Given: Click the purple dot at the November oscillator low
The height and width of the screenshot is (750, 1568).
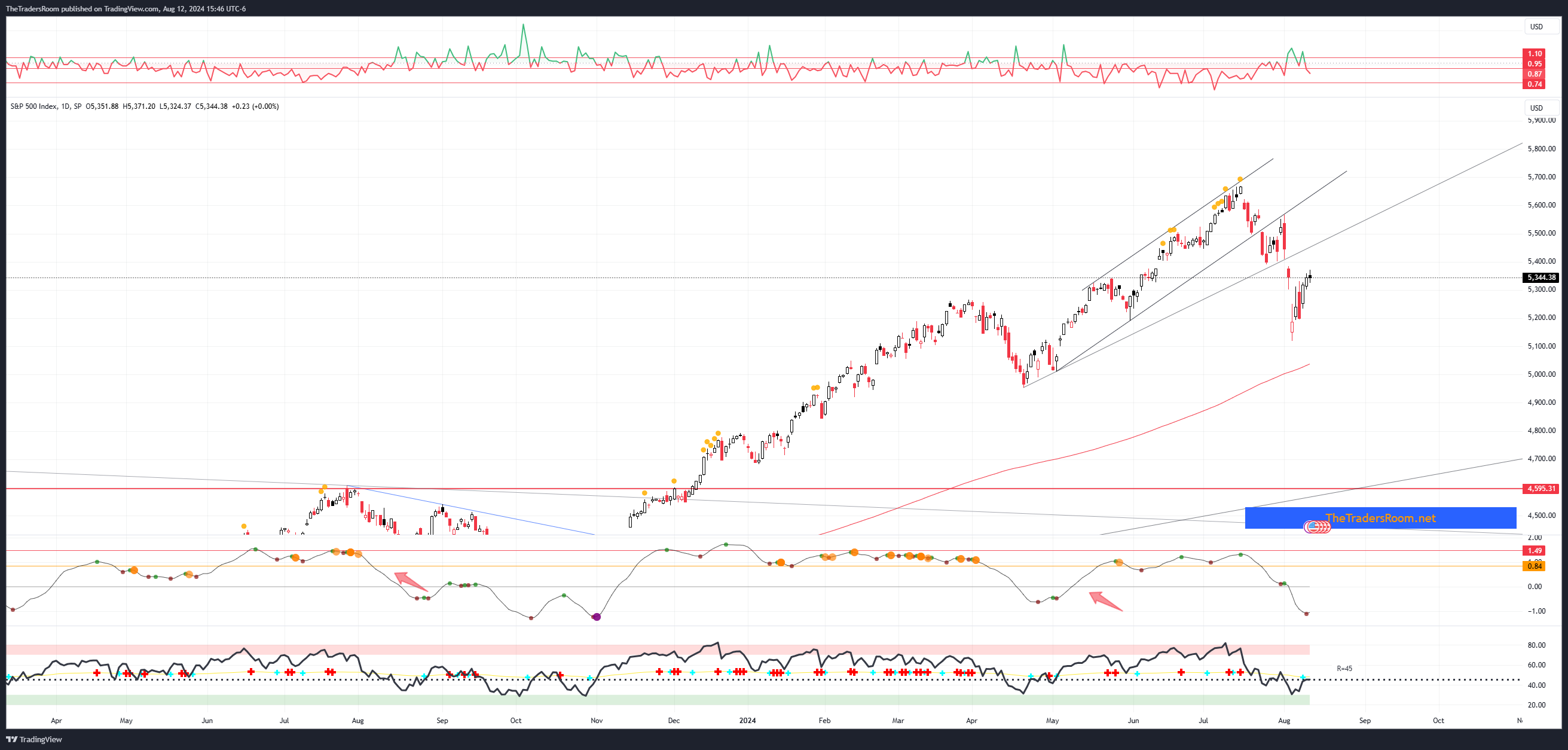Looking at the screenshot, I should 597,617.
